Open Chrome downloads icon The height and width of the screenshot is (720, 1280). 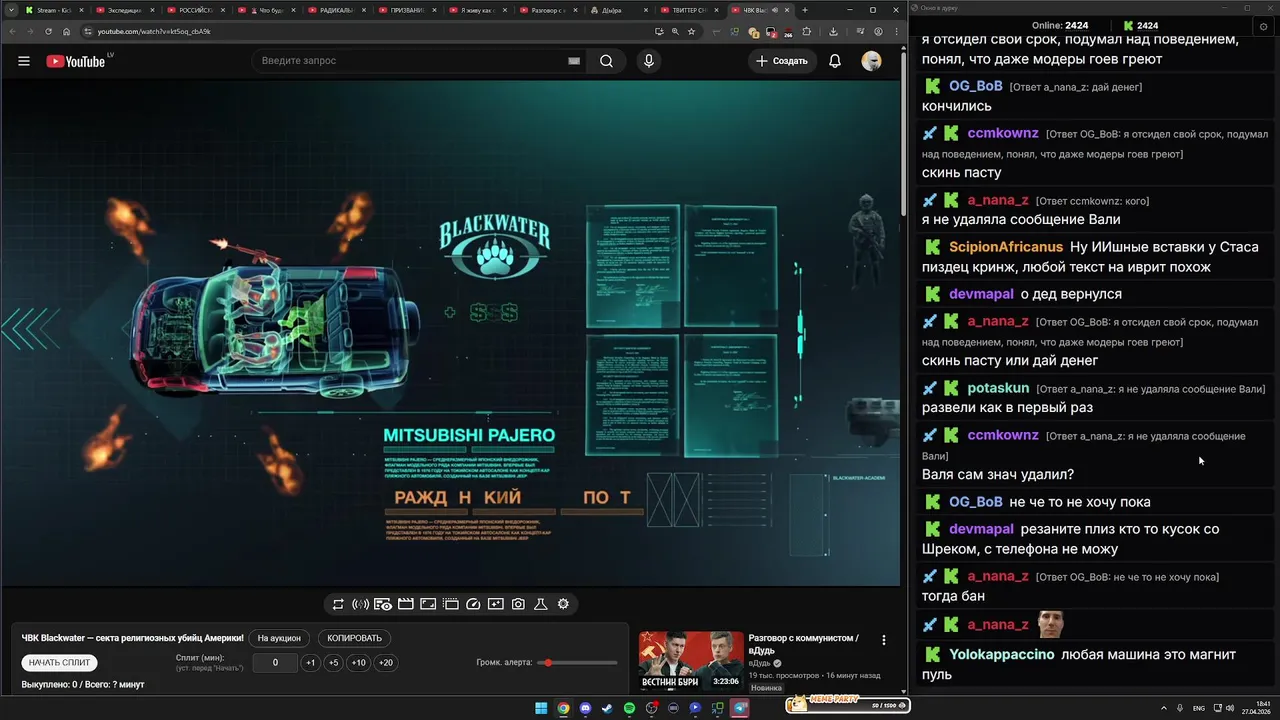[833, 31]
